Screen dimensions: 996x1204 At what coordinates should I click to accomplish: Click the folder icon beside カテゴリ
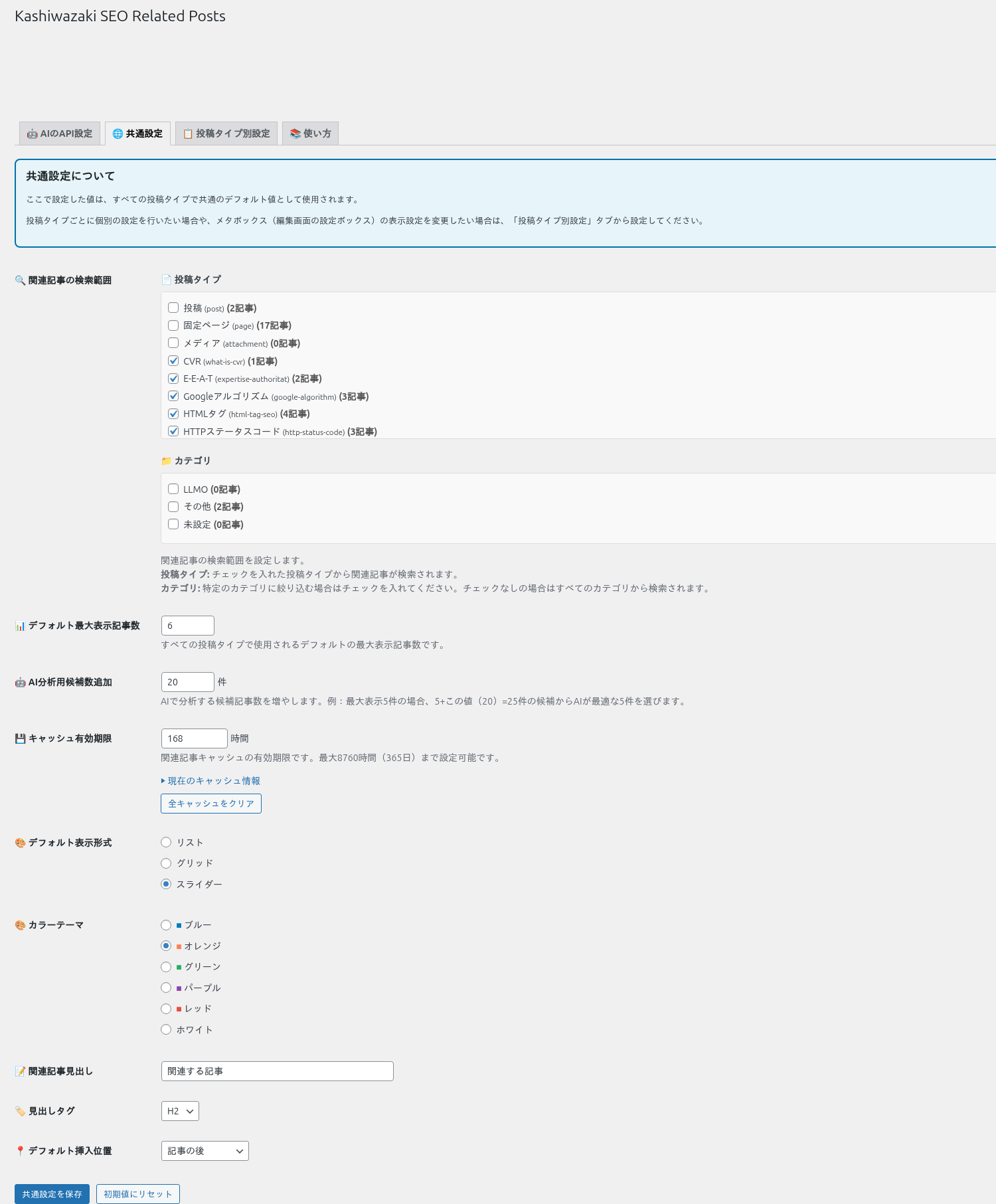coord(166,461)
